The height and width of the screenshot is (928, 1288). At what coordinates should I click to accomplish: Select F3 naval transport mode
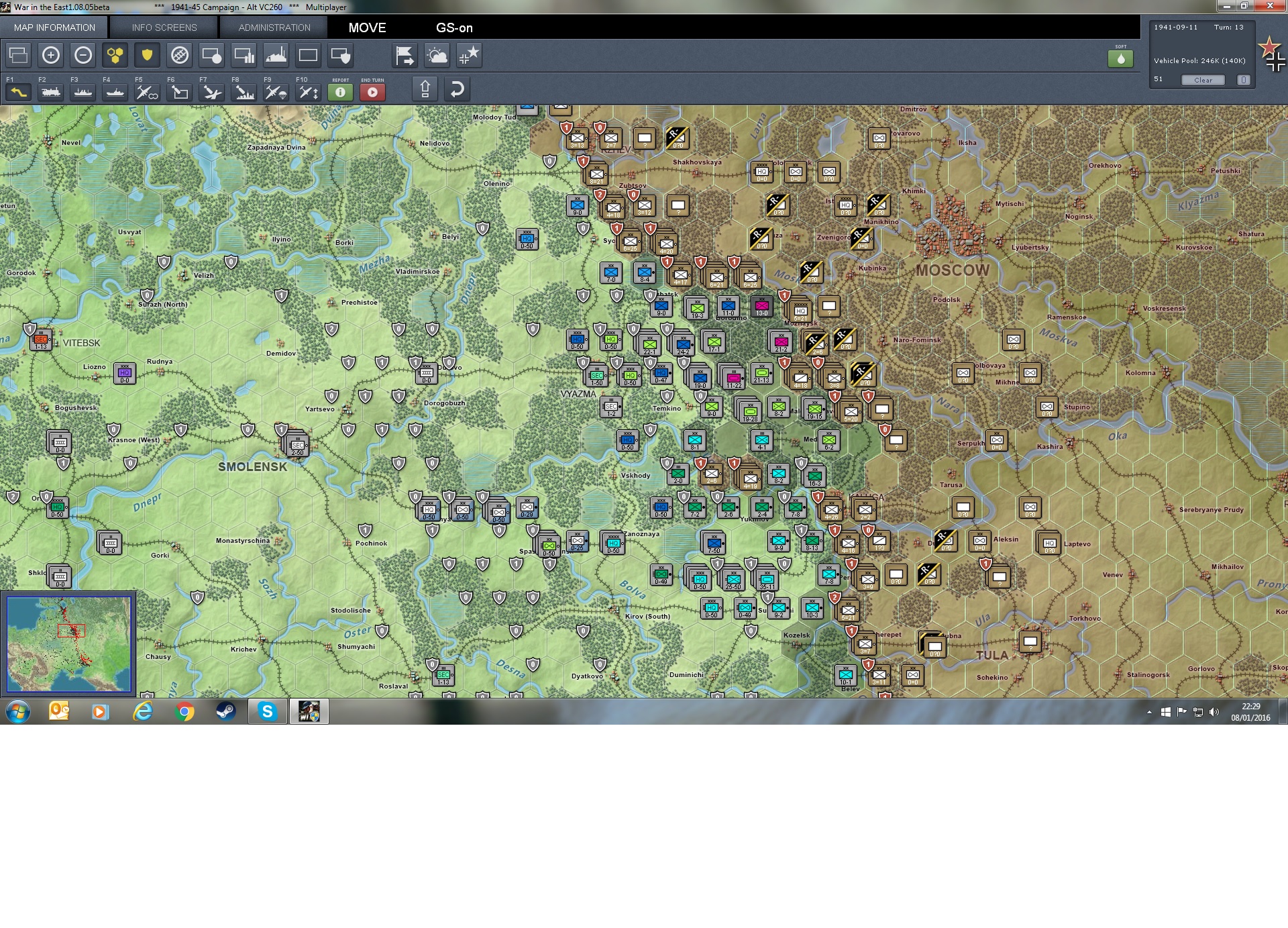click(83, 92)
